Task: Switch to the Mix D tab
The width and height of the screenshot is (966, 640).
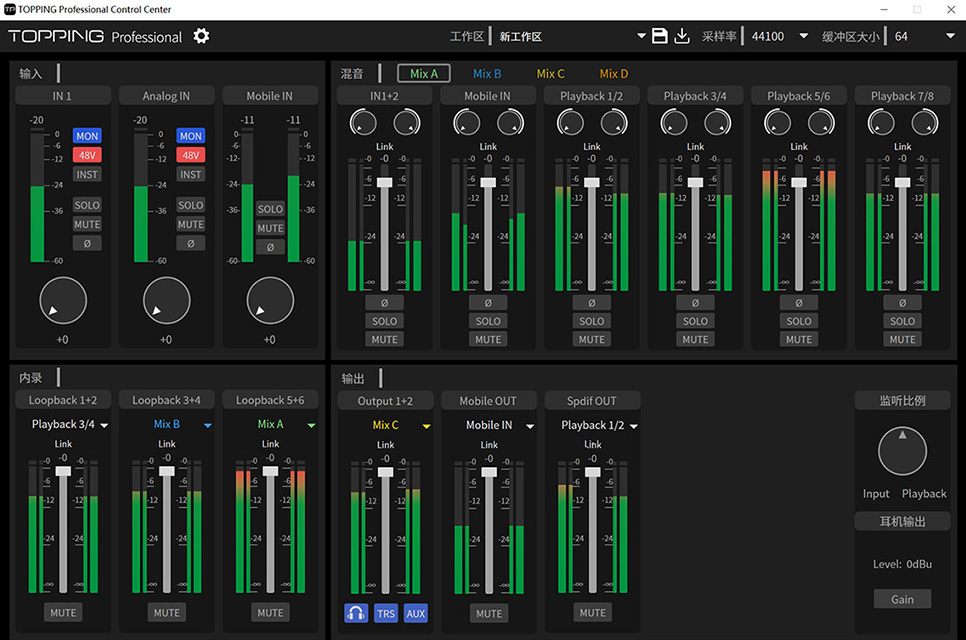Action: pos(613,73)
